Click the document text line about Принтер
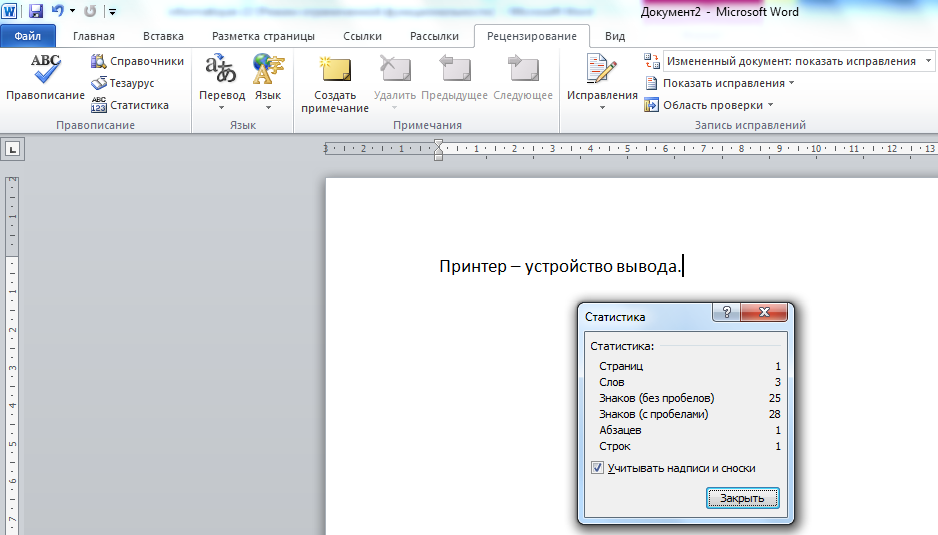 coord(560,266)
